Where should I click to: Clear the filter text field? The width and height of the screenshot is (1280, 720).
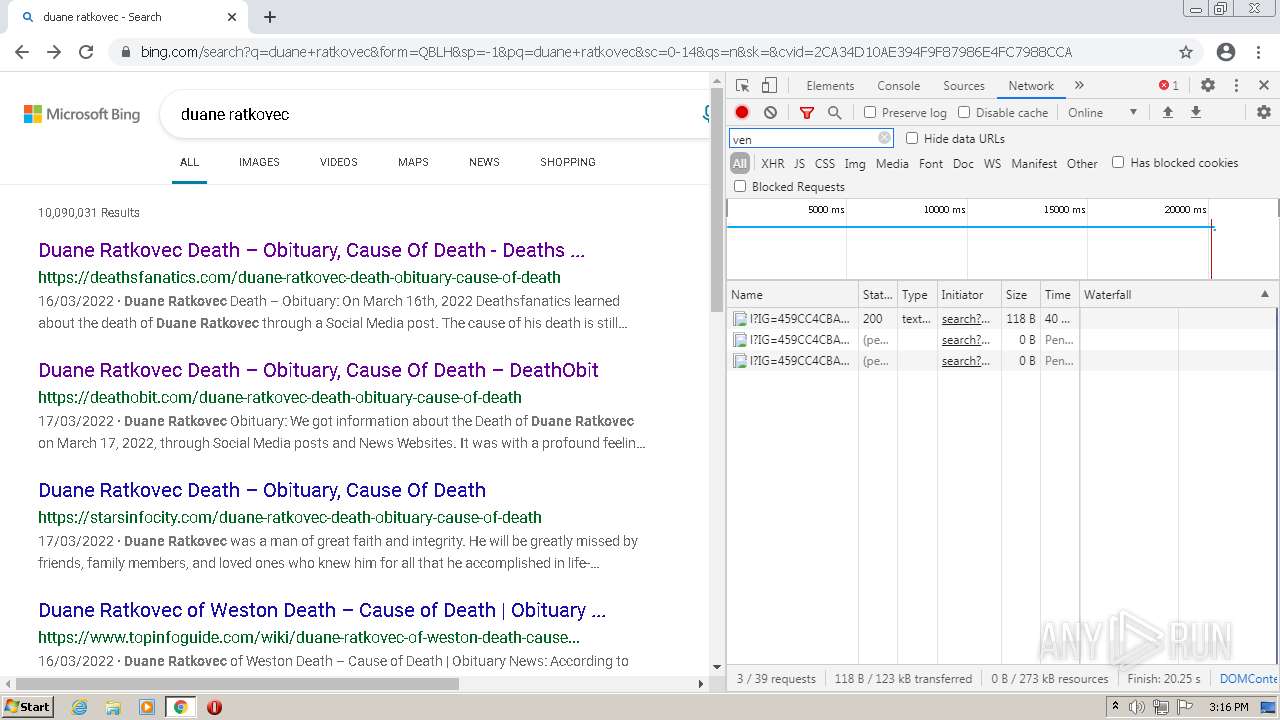pos(884,139)
